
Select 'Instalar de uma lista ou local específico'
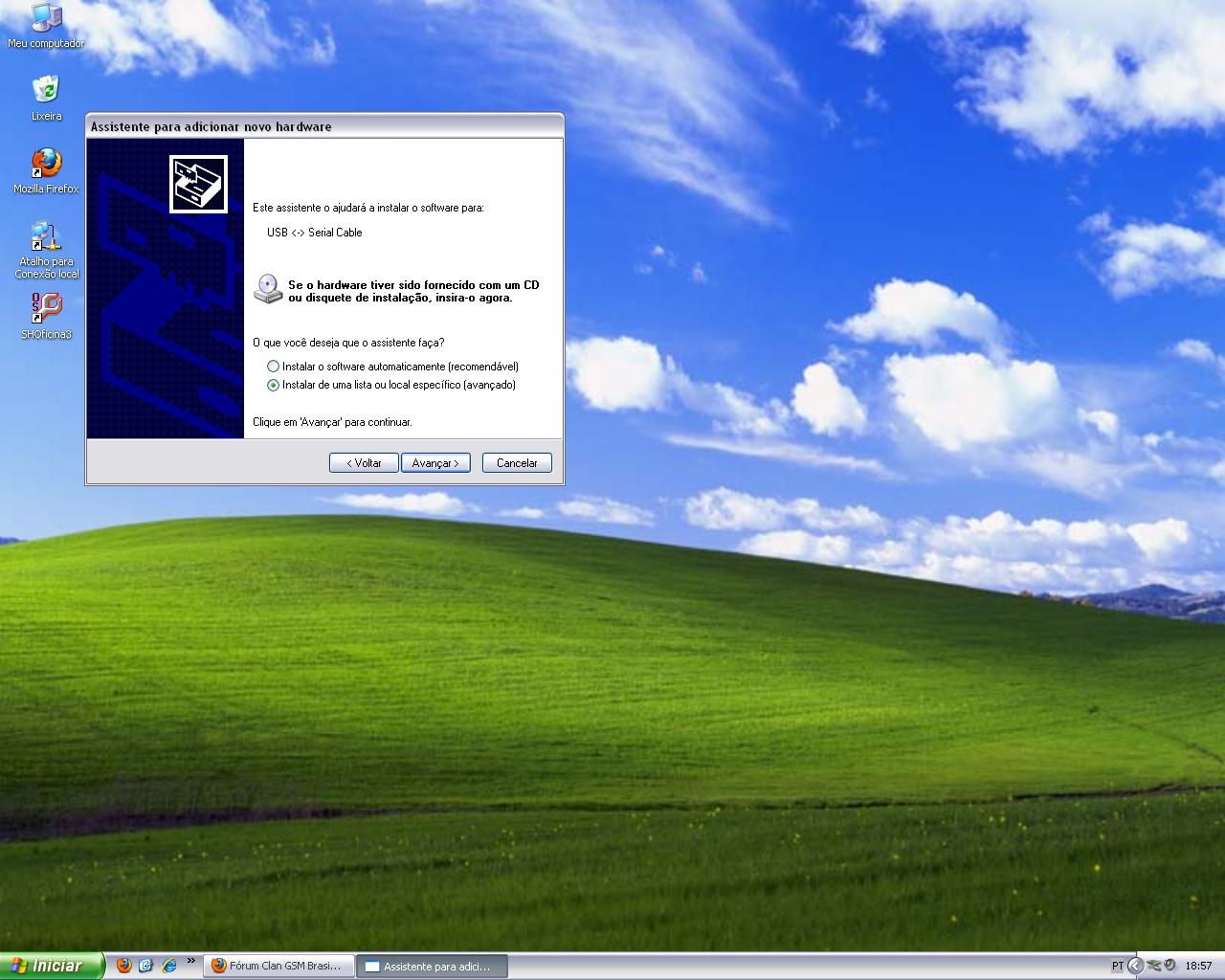pyautogui.click(x=391, y=385)
